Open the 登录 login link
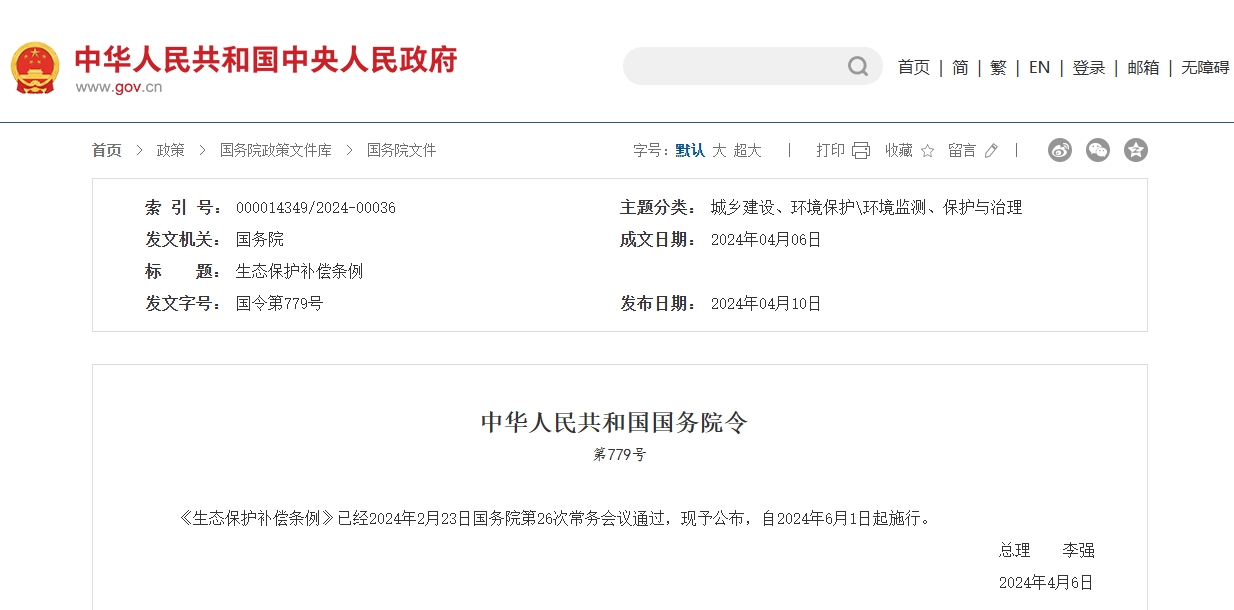This screenshot has width=1234, height=610. [1088, 67]
